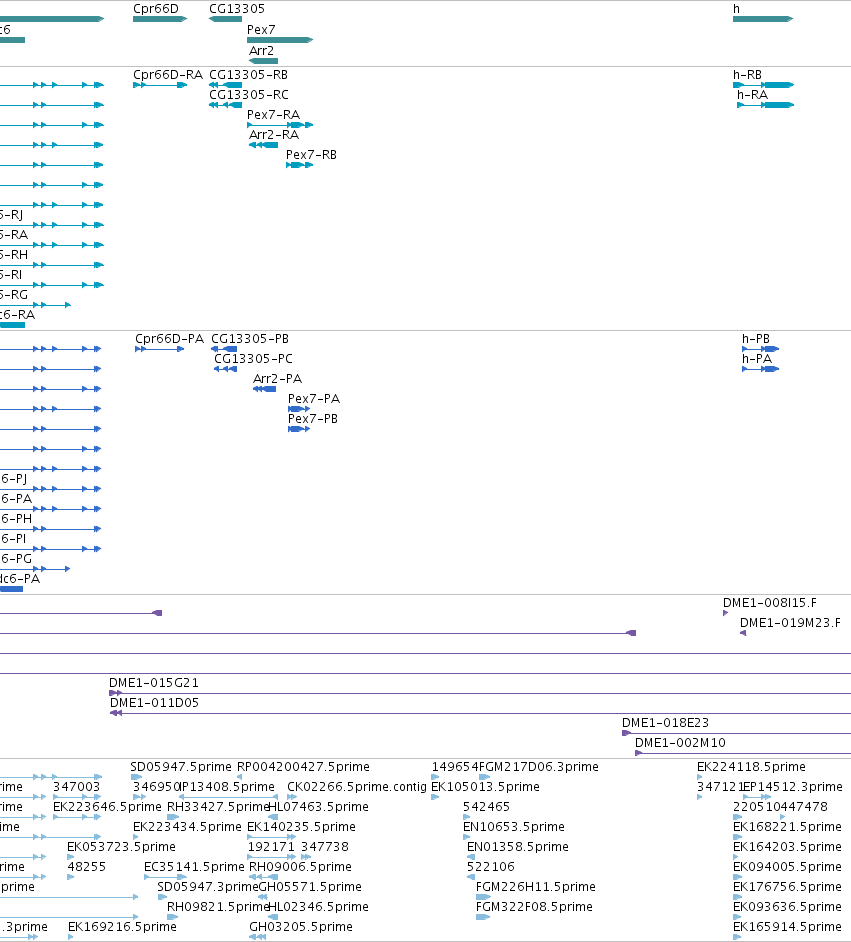Click the EP14512.3prime EST label
The width and height of the screenshot is (851, 942).
tap(793, 786)
